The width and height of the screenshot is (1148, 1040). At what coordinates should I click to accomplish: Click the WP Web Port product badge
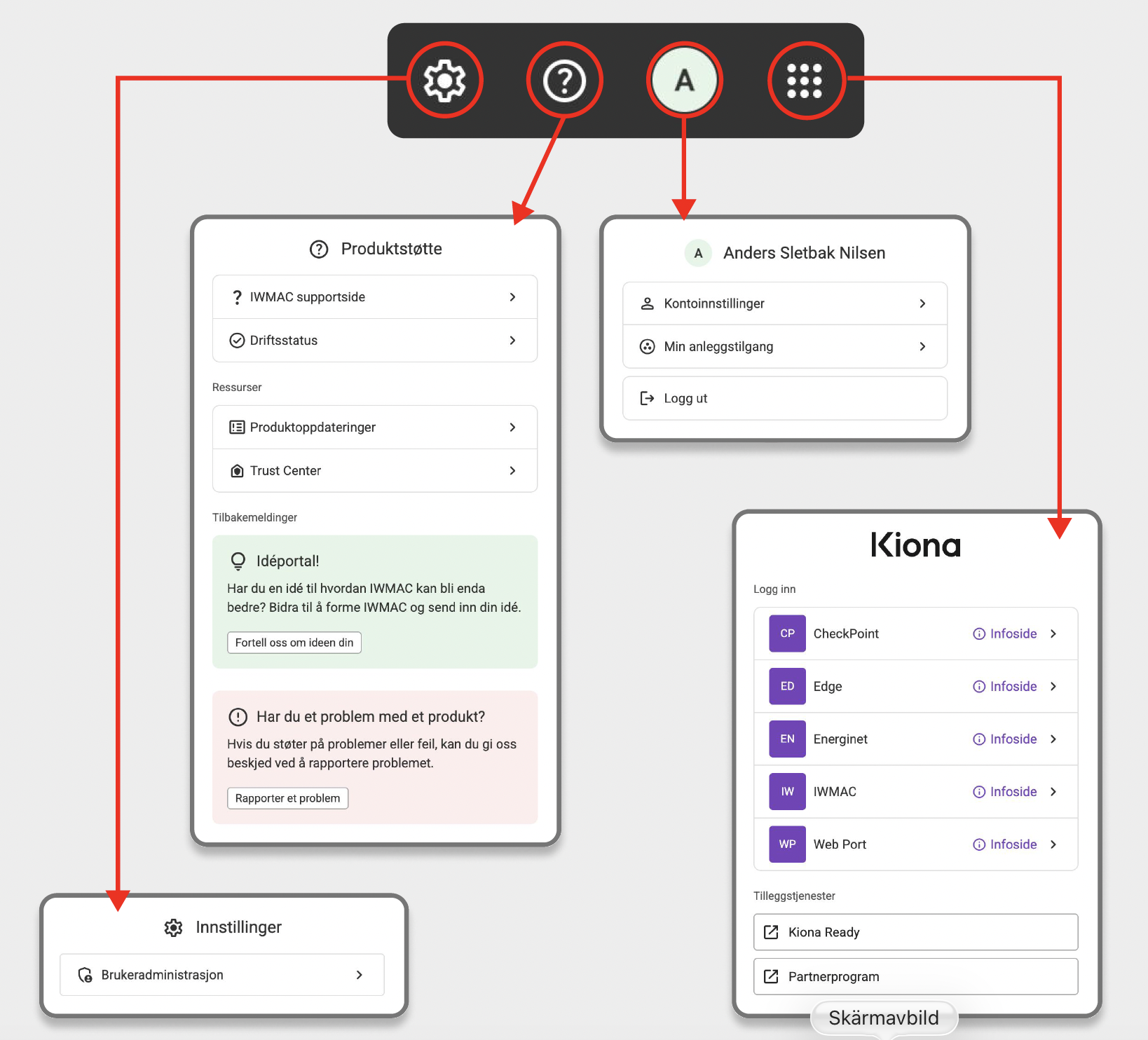coord(787,844)
